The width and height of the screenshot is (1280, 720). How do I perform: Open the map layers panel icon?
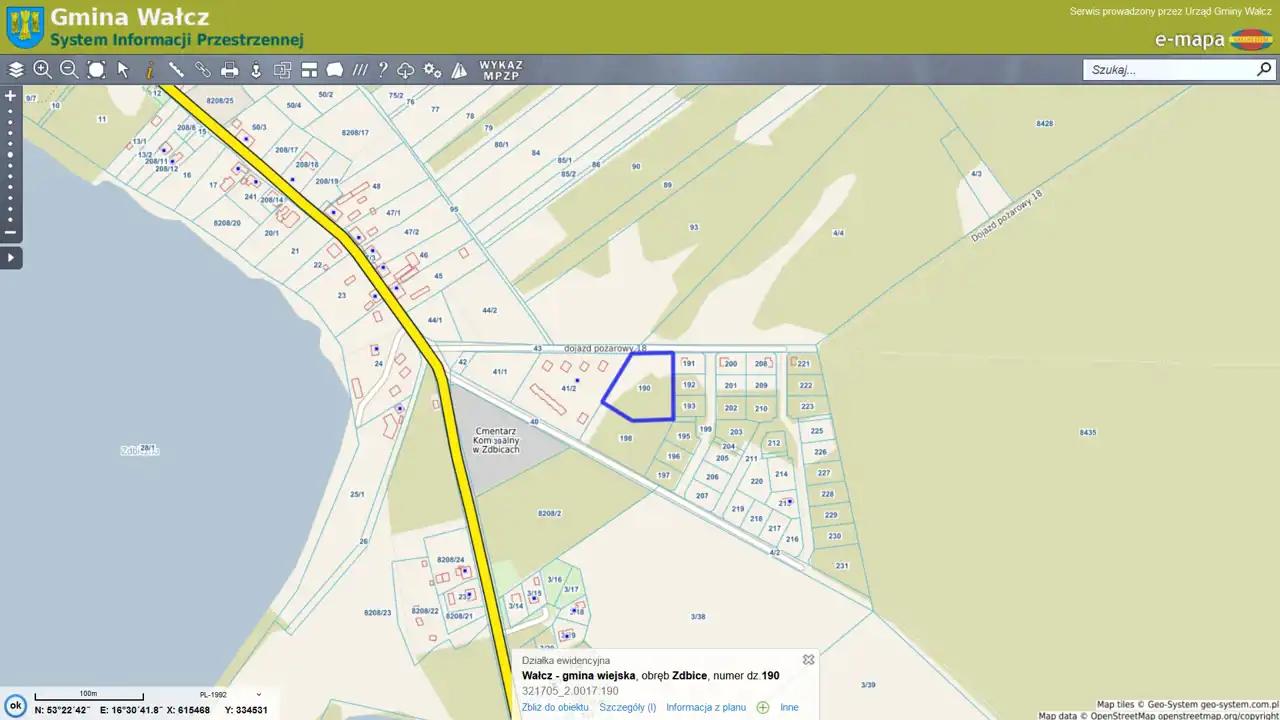tap(16, 70)
